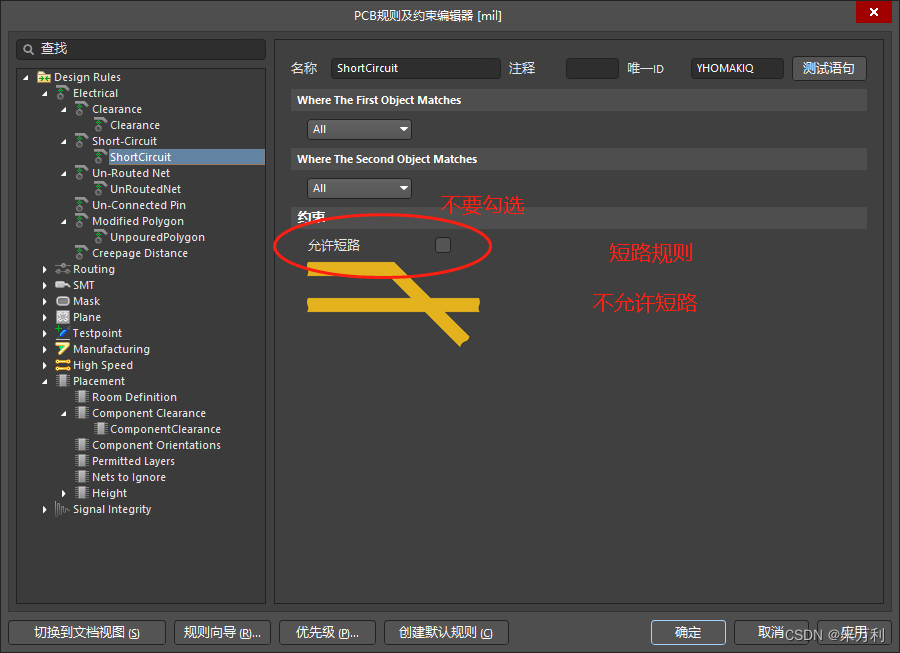Open the First Object Matches dropdown
The image size is (900, 653).
click(359, 129)
